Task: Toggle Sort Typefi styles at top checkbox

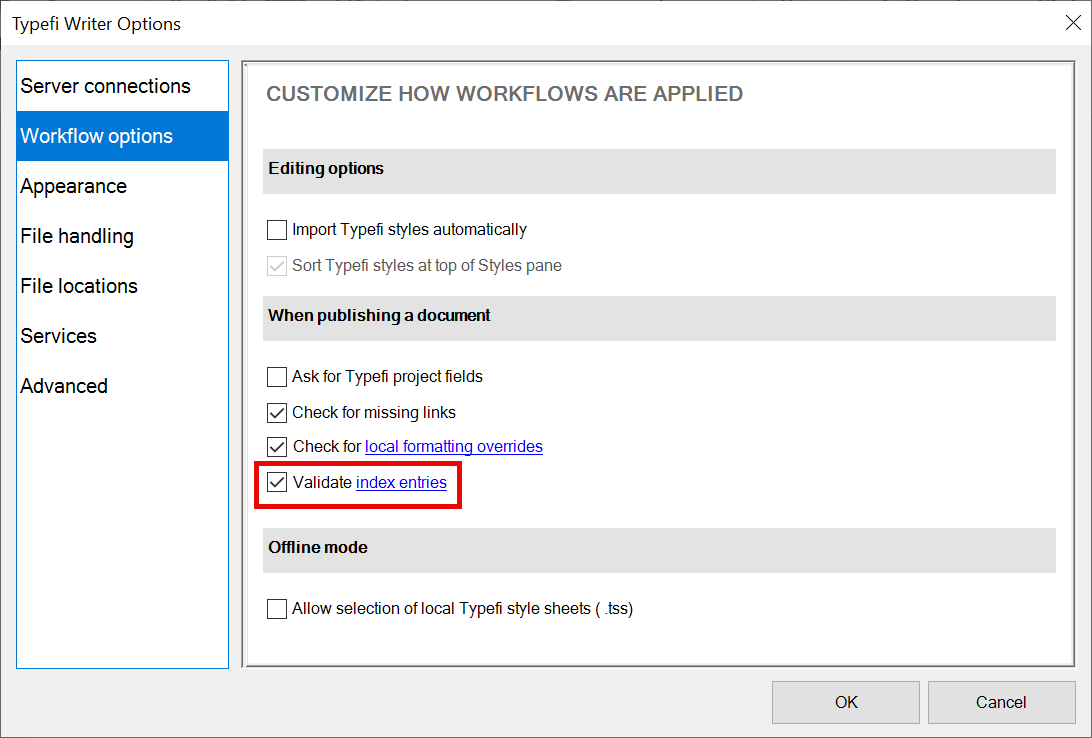Action: 277,266
